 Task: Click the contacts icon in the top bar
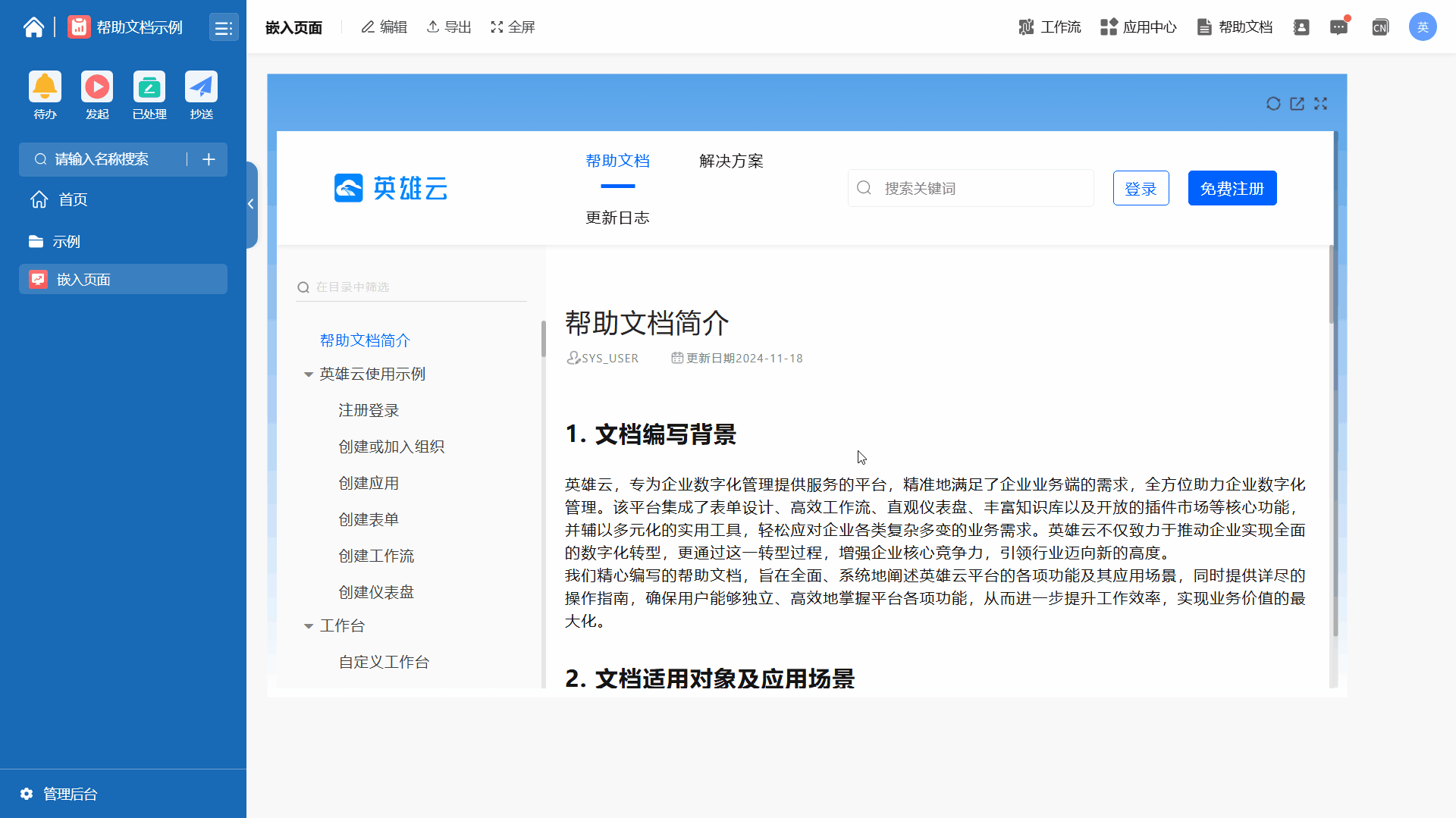pos(1301,27)
